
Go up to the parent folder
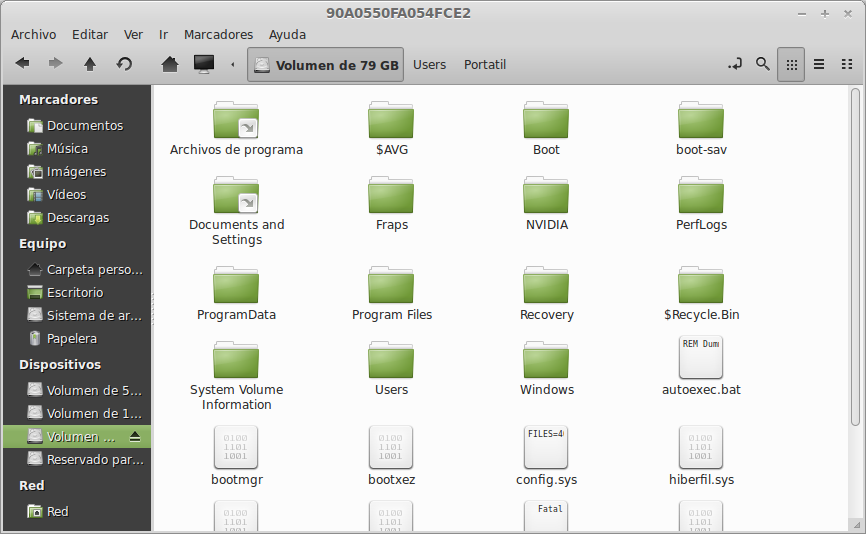[90, 64]
